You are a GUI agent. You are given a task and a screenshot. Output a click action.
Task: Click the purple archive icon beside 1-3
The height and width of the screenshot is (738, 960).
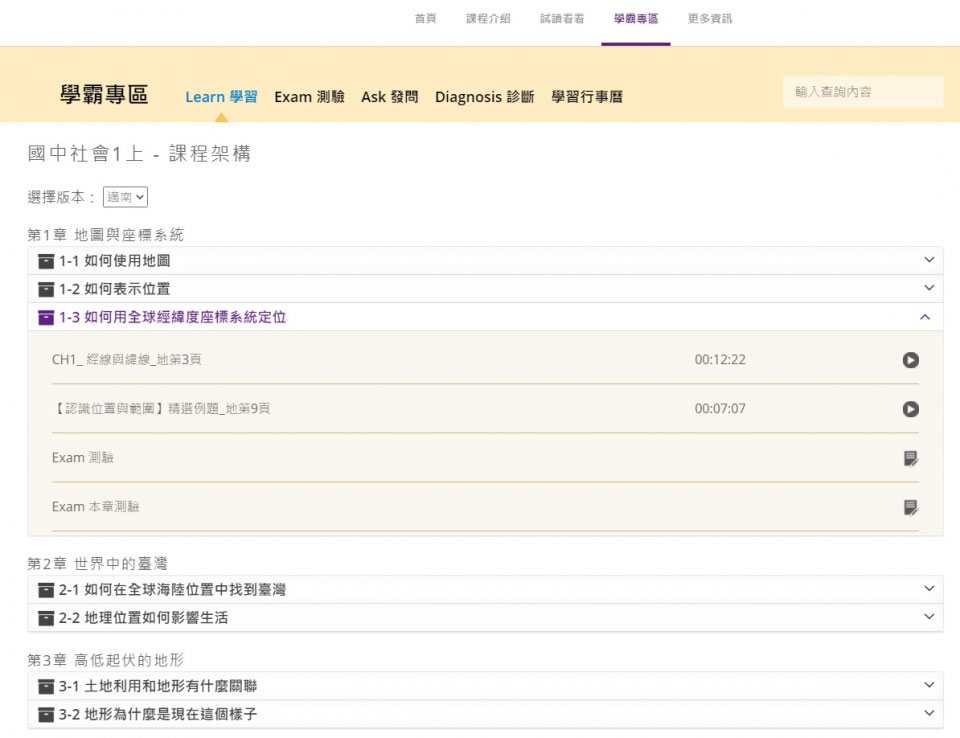(45, 317)
